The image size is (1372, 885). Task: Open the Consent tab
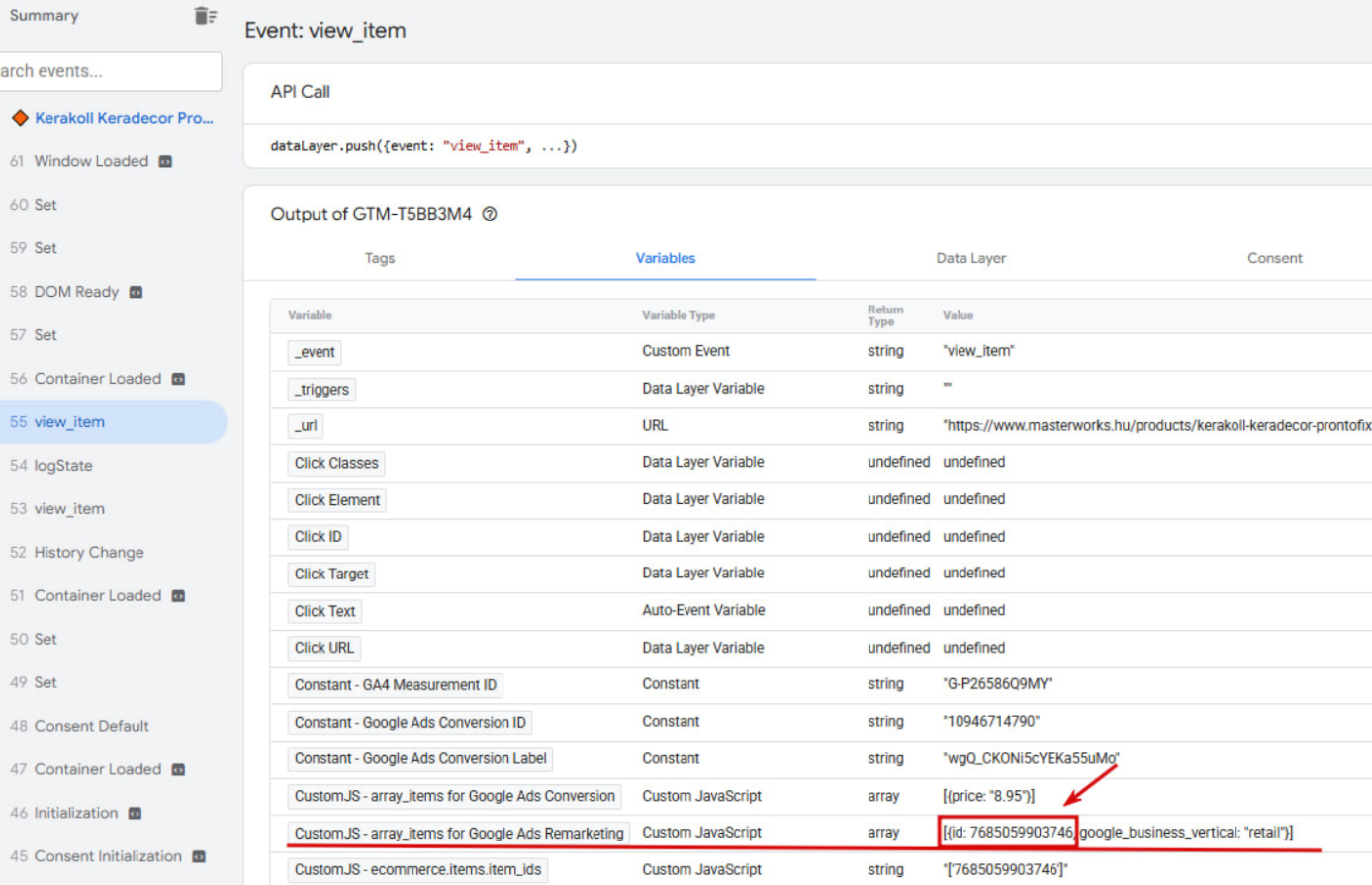[x=1274, y=258]
